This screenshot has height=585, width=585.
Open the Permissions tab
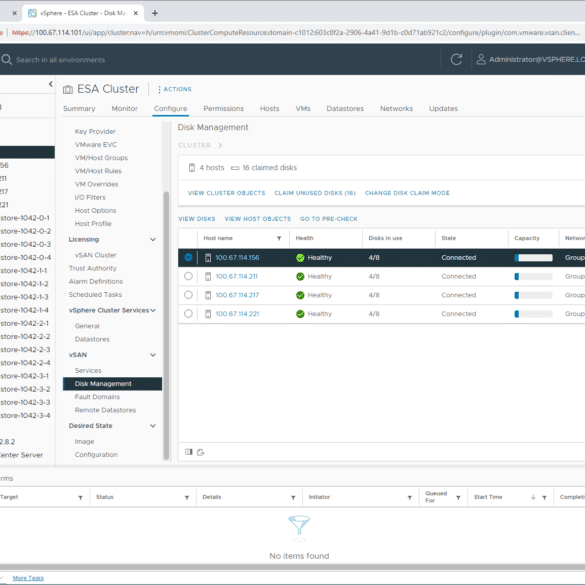click(223, 109)
